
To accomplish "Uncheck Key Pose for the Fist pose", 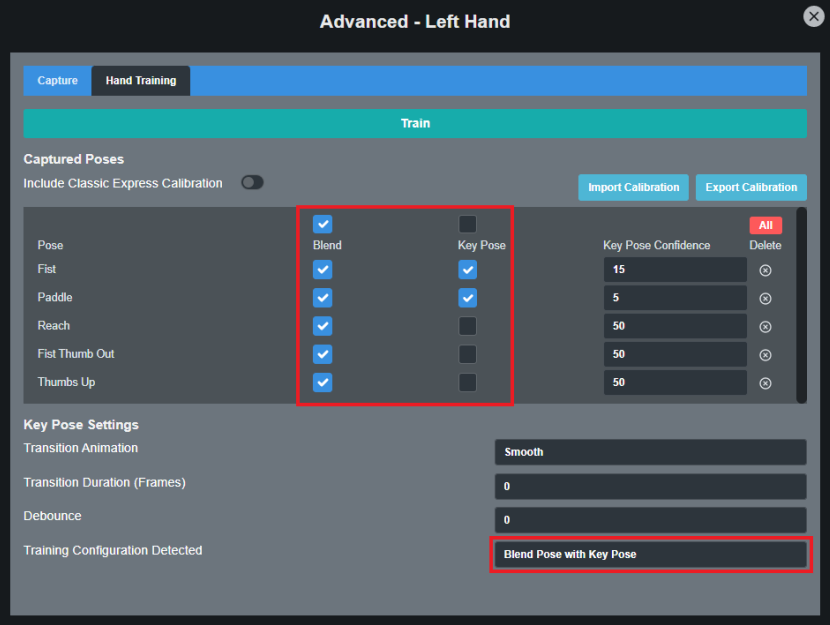I will coord(467,269).
